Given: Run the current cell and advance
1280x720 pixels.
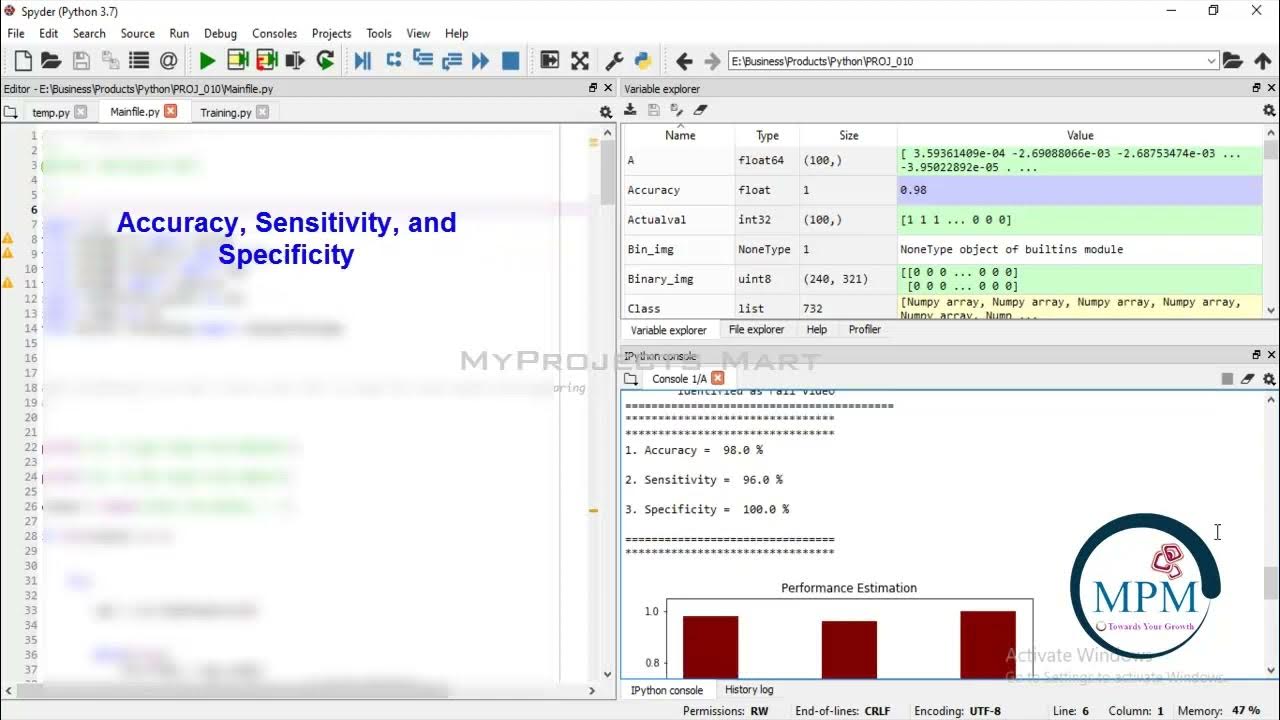Looking at the screenshot, I should click(266, 61).
